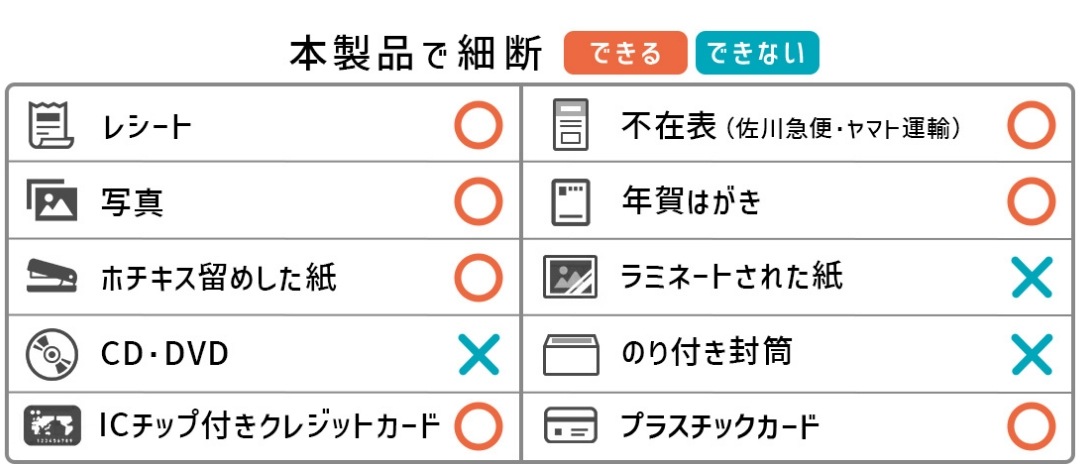1080x464 pixels.
Task: Click the laminated paper picture icon
Action: coord(570,277)
